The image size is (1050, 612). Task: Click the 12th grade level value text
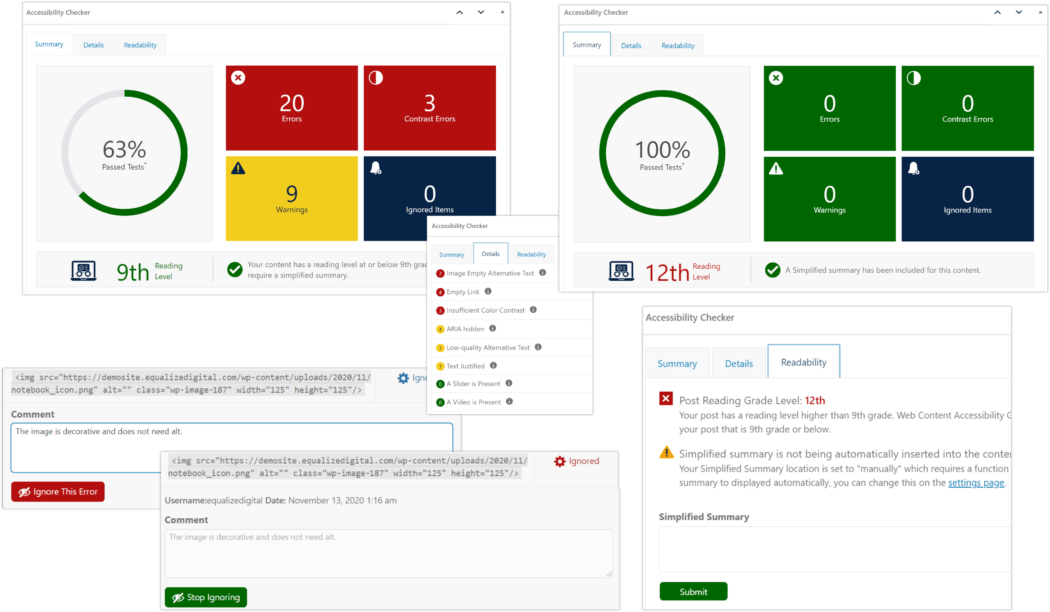click(815, 400)
